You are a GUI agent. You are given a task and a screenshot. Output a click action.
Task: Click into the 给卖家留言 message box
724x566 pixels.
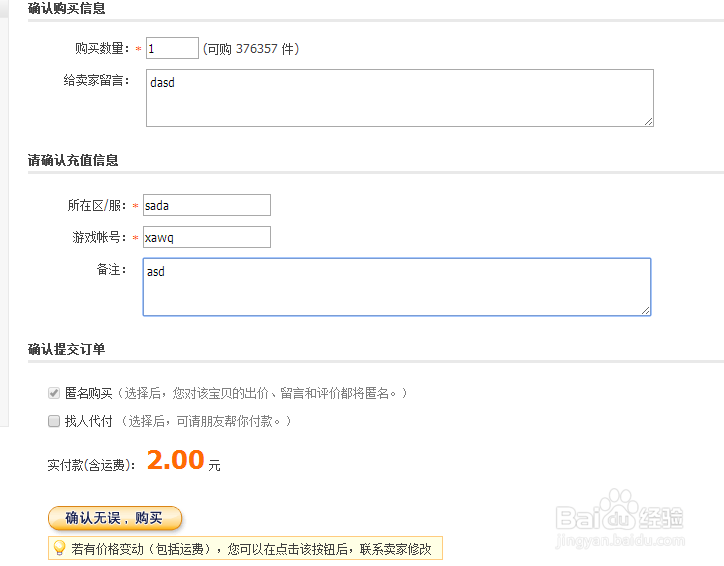point(399,97)
